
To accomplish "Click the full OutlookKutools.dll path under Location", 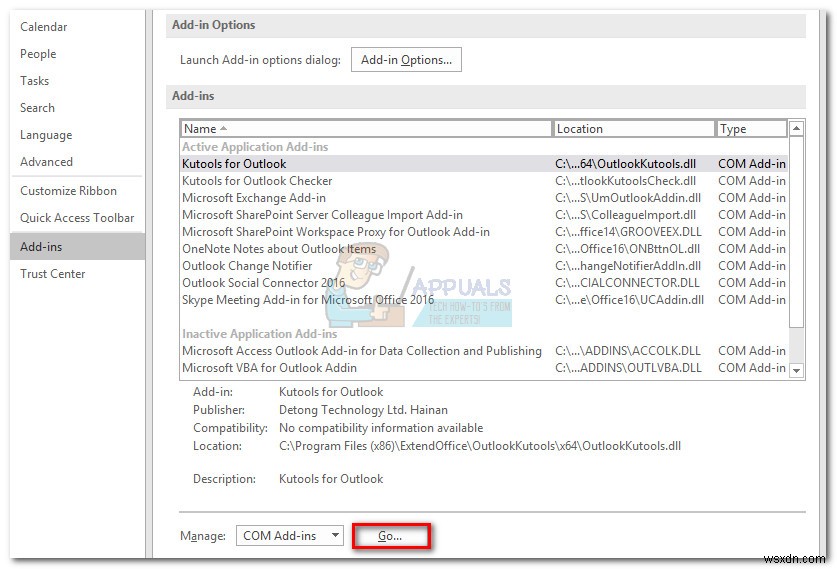I will pyautogui.click(x=480, y=446).
